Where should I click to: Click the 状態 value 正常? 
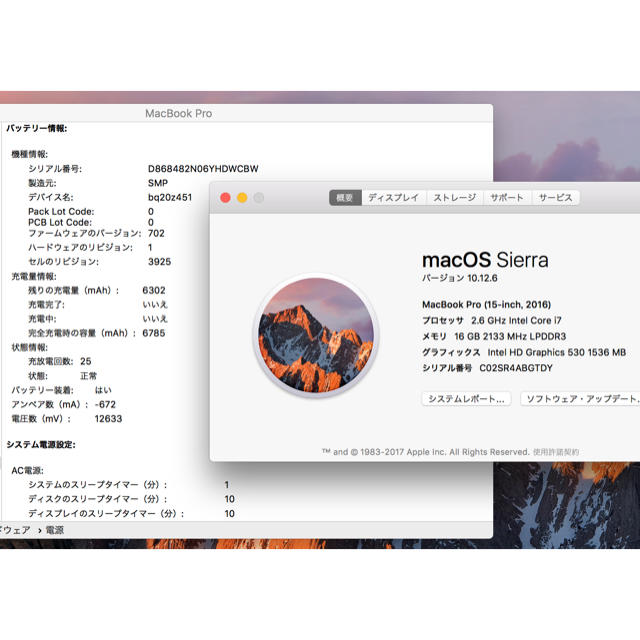coord(89,376)
